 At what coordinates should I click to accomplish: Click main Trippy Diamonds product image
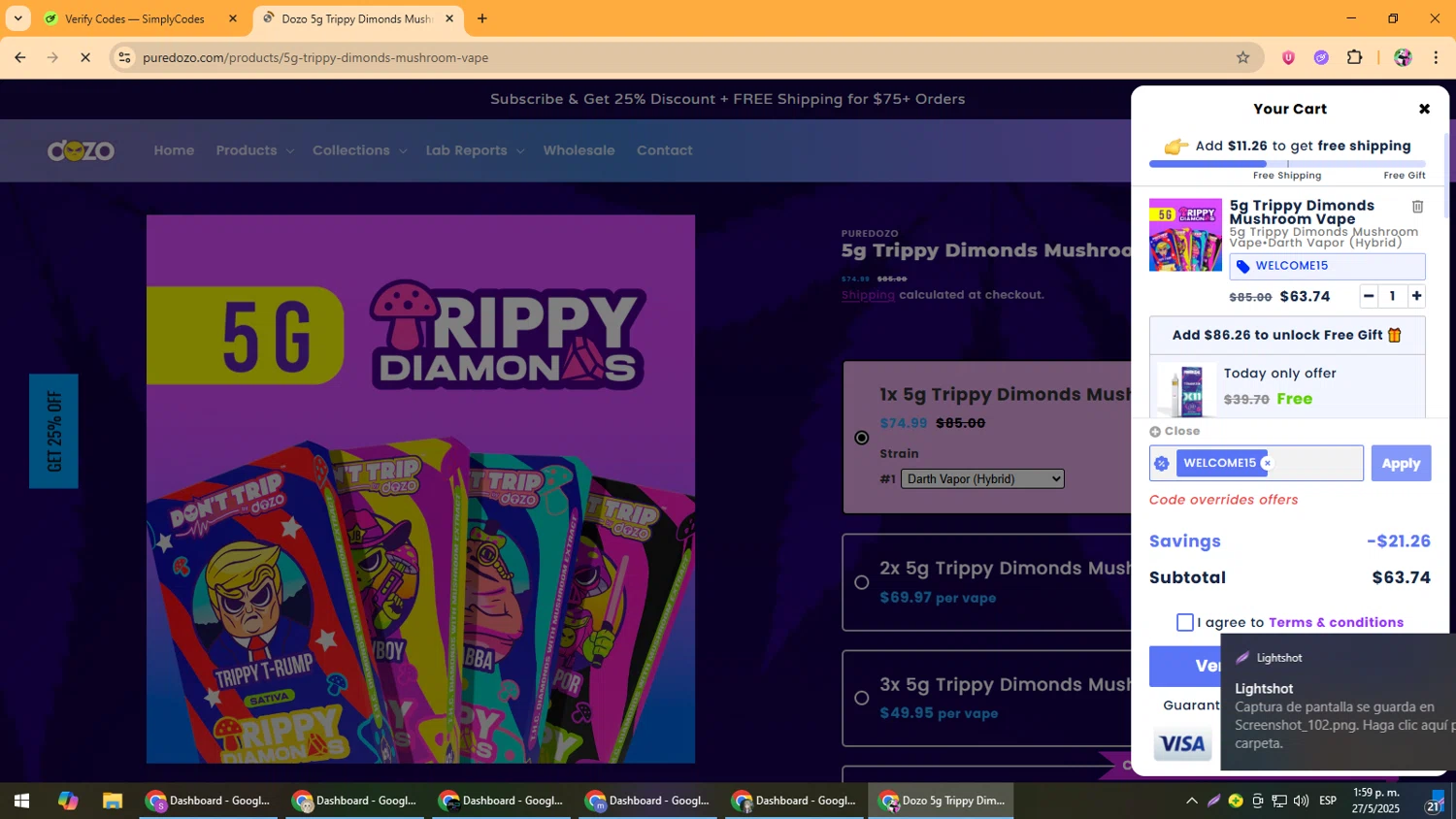point(420,489)
